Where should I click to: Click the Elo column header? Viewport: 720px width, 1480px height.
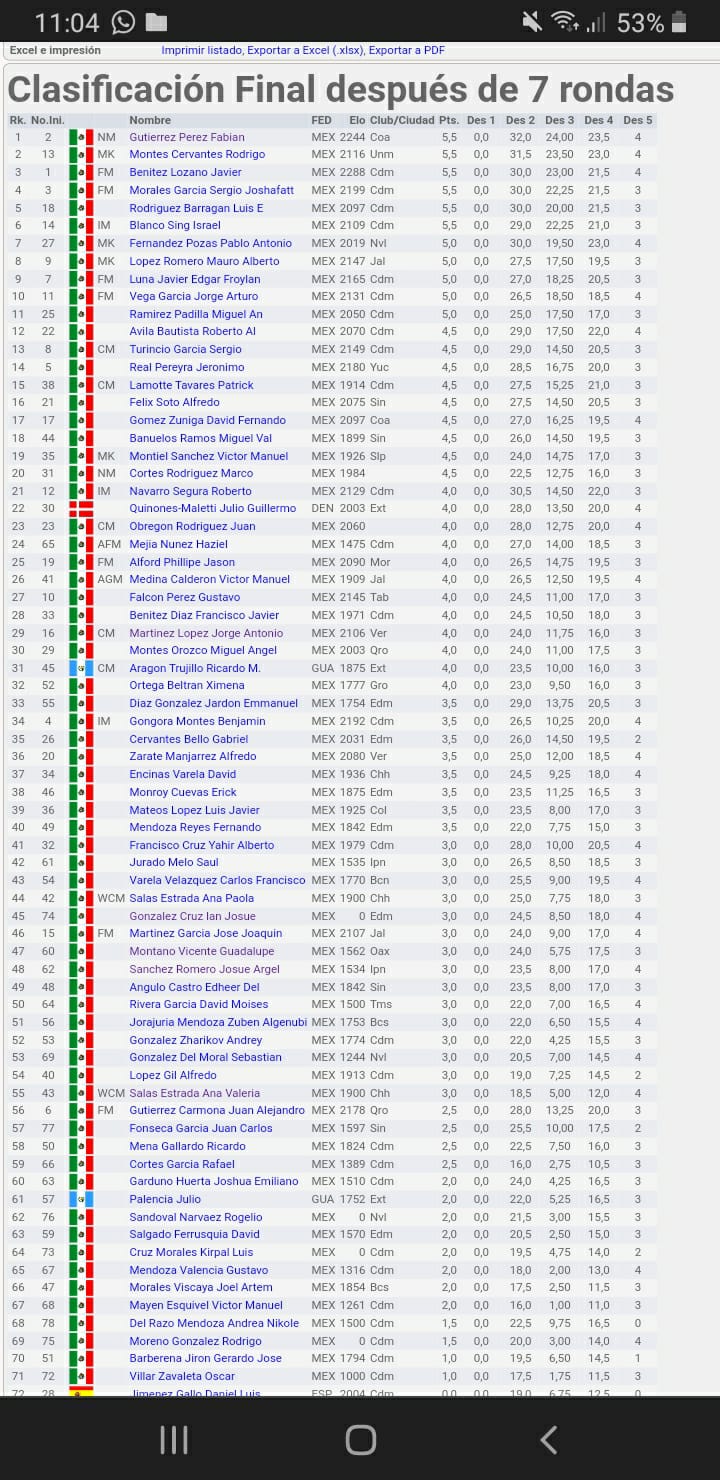[x=357, y=120]
